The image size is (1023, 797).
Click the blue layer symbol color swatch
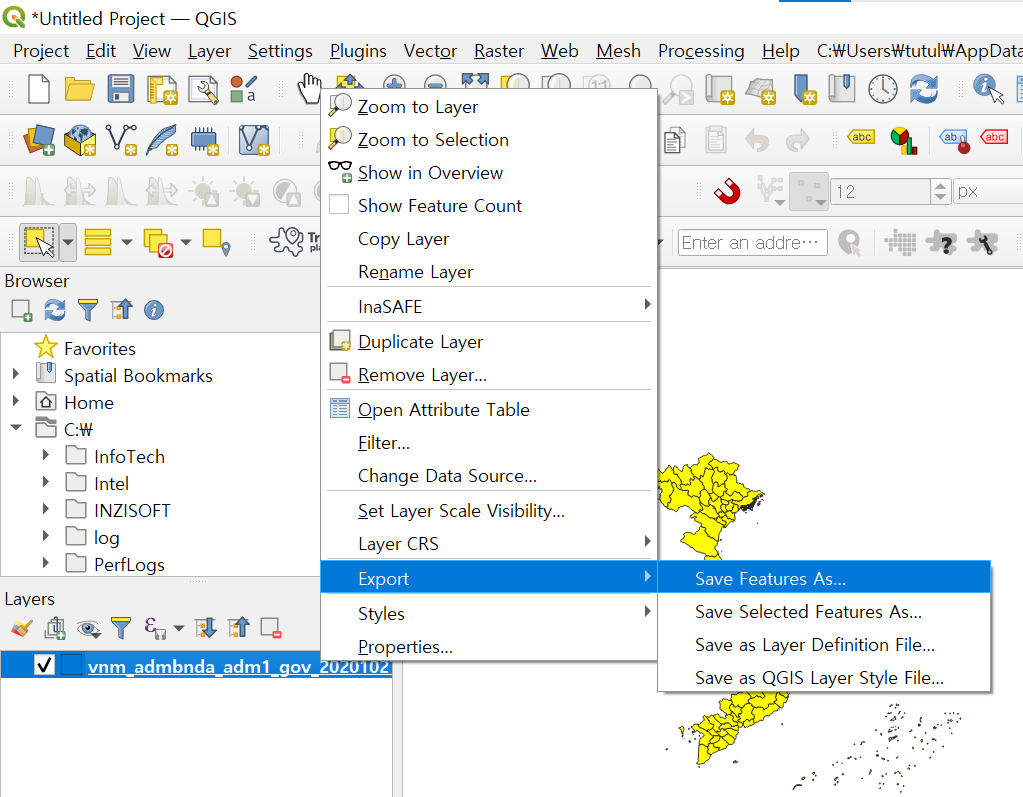pyautogui.click(x=71, y=665)
